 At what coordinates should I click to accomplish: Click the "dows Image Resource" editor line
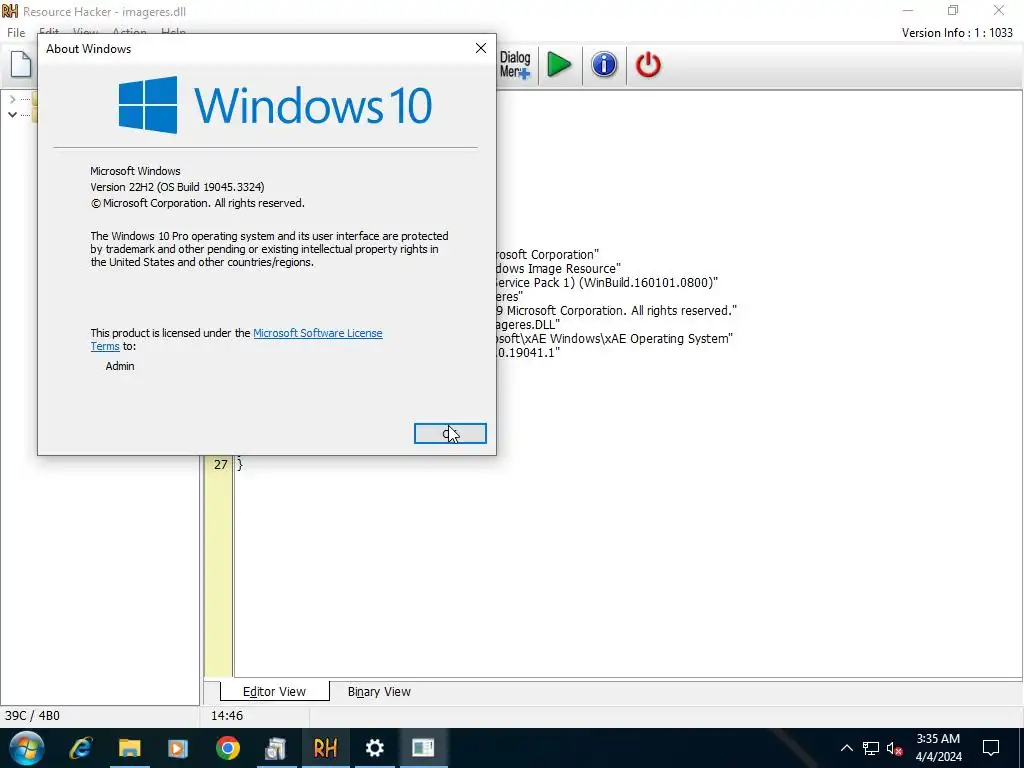pos(559,268)
